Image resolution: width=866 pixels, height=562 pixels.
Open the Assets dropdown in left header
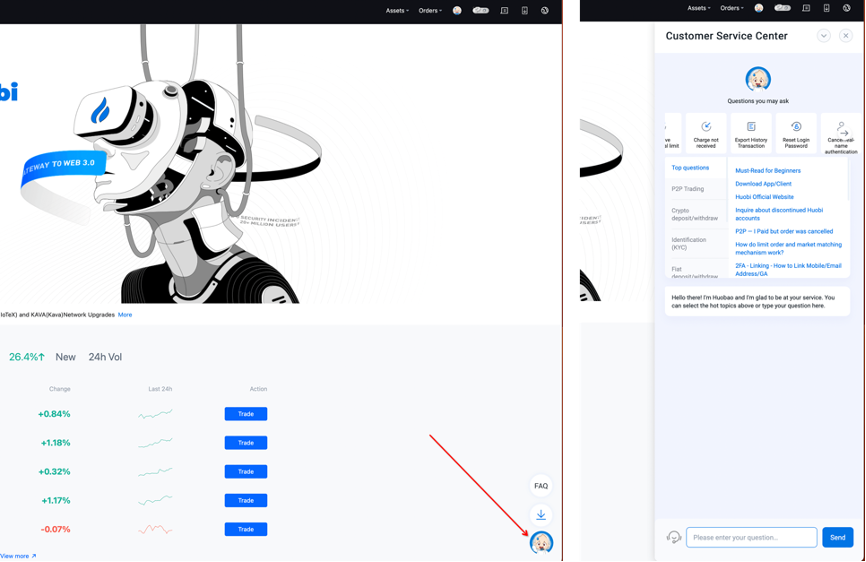[397, 10]
